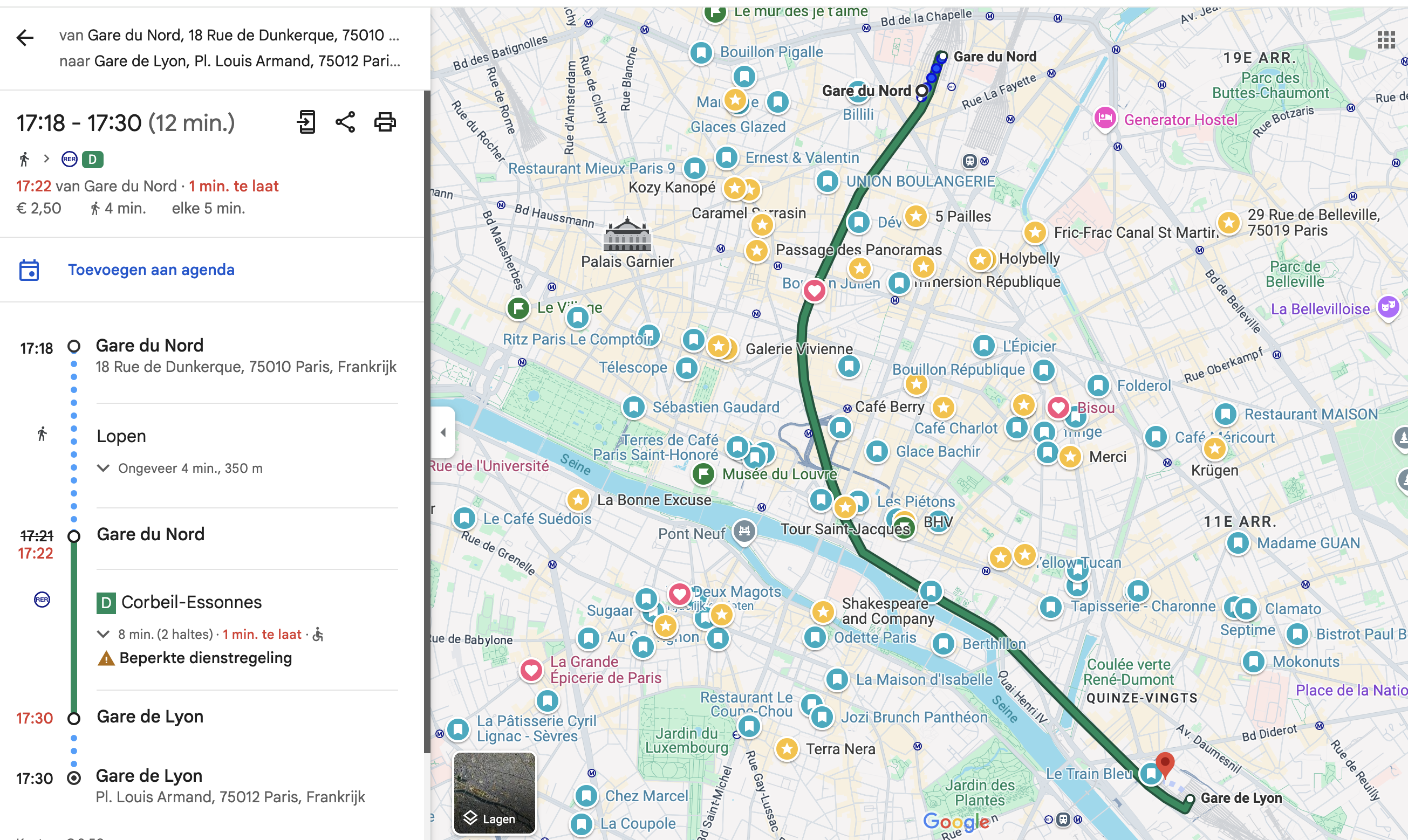Select the Fric-Frac Canal St Martin star marker
Viewport: 1408px width, 840px height.
pyautogui.click(x=1035, y=232)
